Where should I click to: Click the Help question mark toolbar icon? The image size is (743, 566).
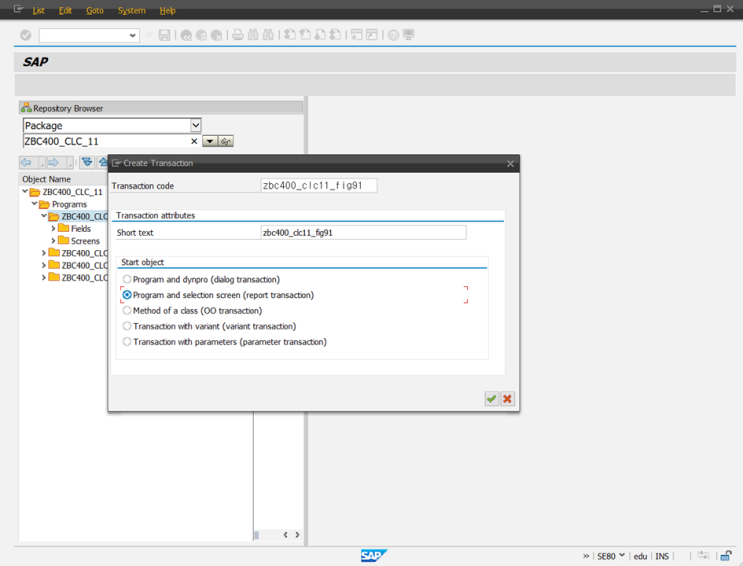coord(393,35)
